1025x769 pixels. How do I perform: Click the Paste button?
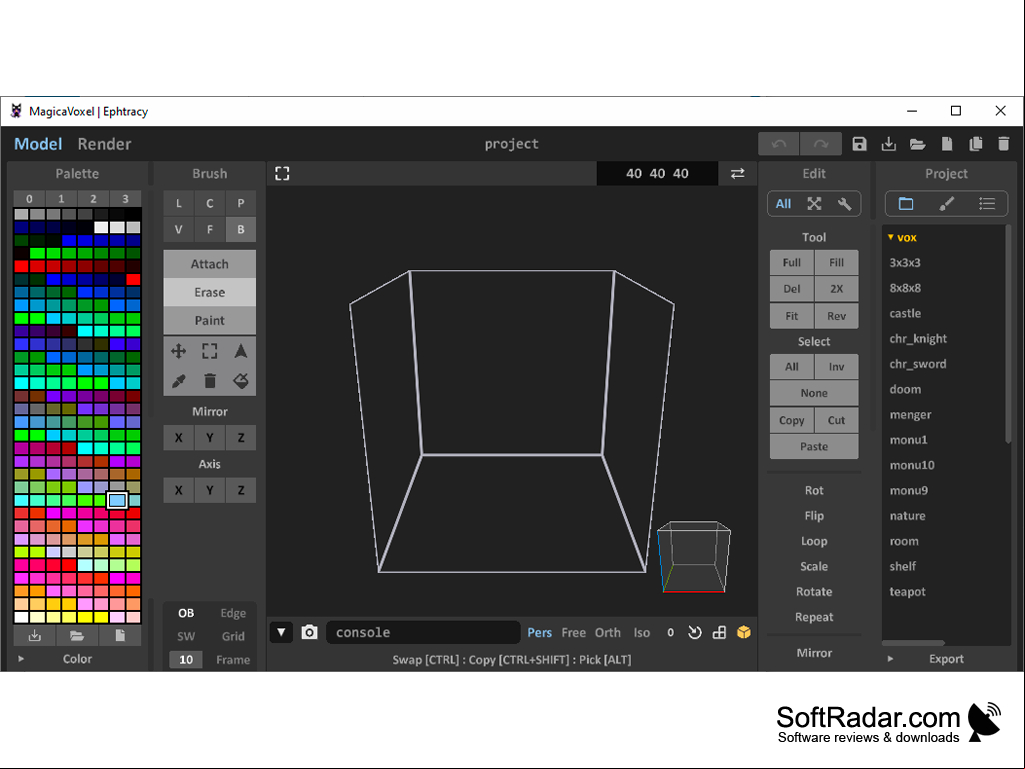click(814, 447)
